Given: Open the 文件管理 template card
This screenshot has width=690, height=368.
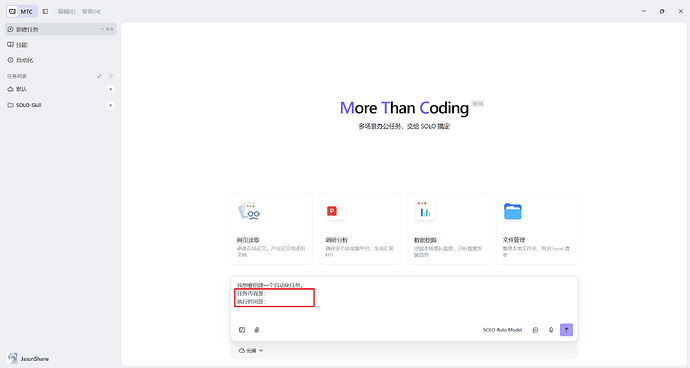Looking at the screenshot, I should click(537, 228).
